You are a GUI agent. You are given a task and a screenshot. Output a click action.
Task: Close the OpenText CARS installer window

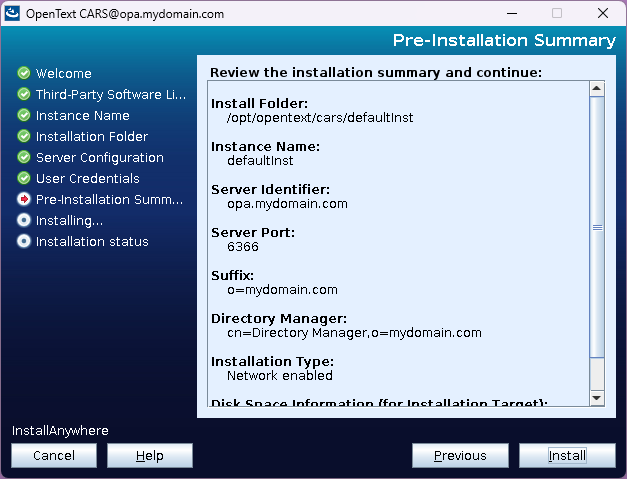(603, 13)
